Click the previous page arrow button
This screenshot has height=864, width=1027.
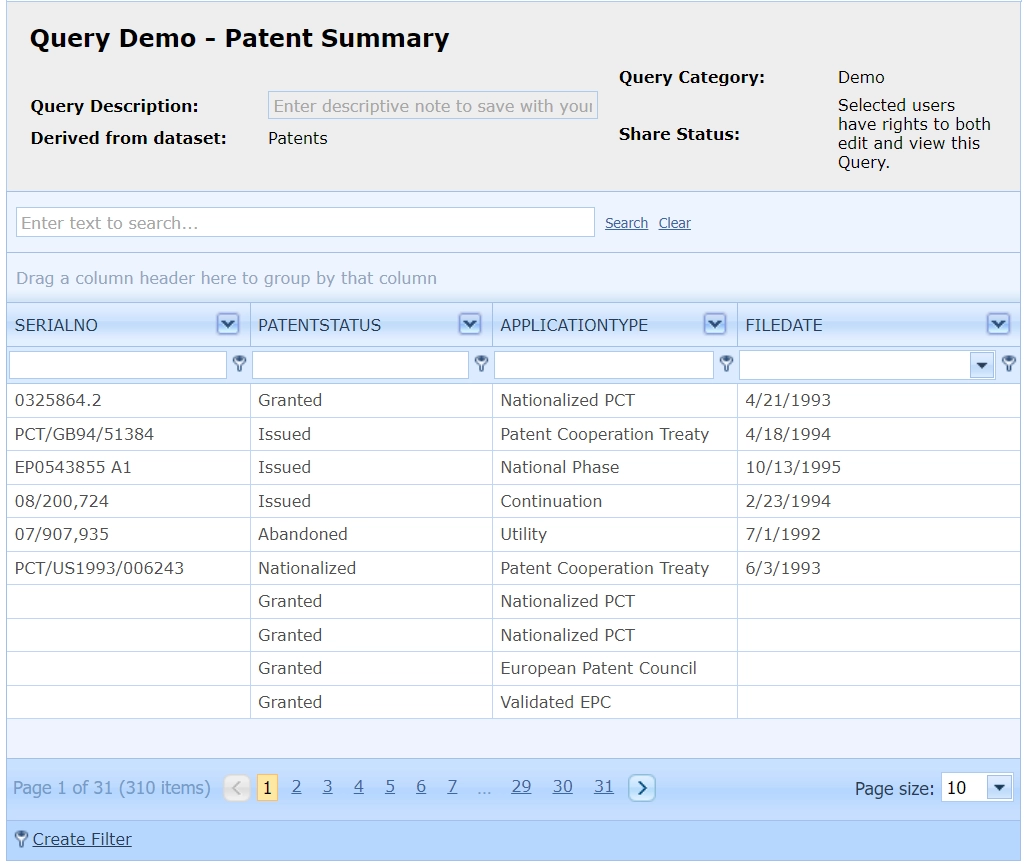[x=237, y=788]
